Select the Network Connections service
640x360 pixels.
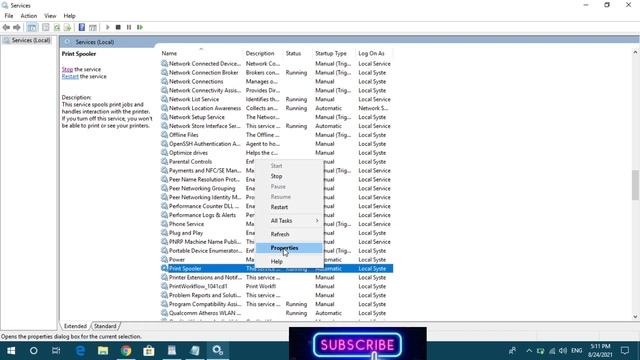[x=276, y=82]
